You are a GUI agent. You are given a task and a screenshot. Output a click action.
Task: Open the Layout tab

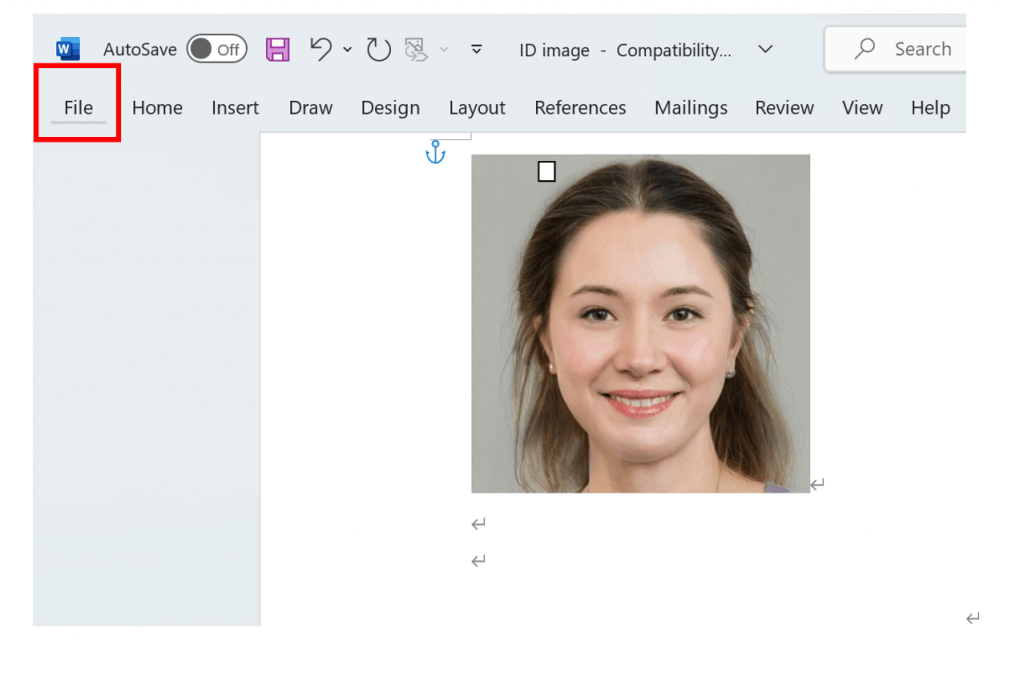tap(477, 108)
